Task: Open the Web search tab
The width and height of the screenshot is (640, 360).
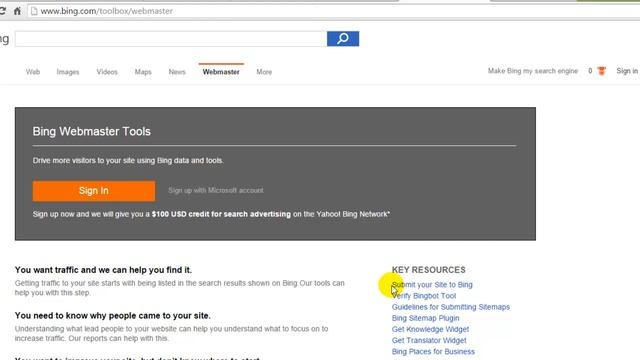Action: (x=33, y=72)
